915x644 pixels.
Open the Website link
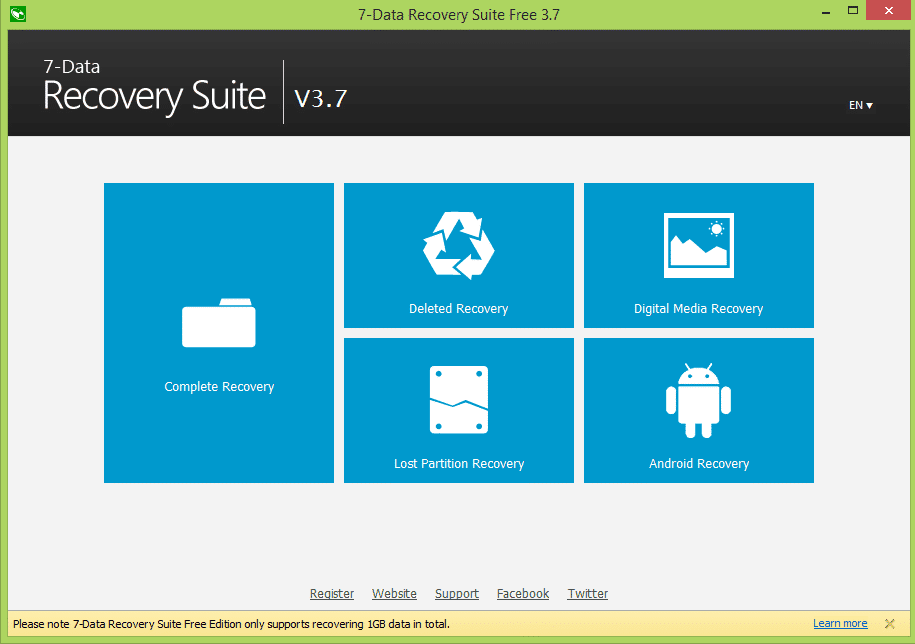coord(394,593)
